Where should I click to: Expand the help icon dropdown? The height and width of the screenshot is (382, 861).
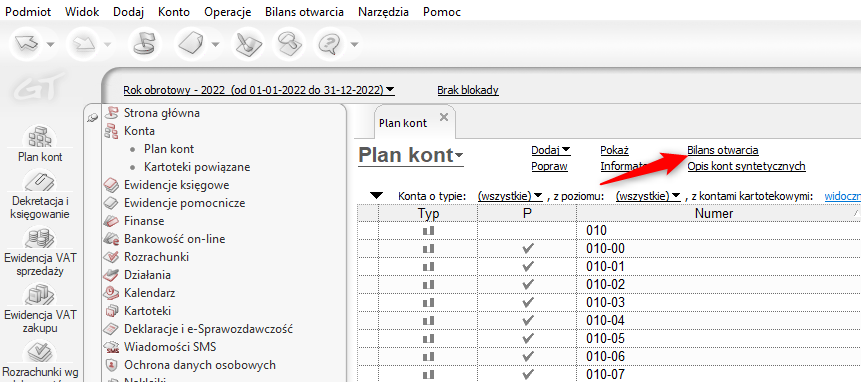coord(354,44)
